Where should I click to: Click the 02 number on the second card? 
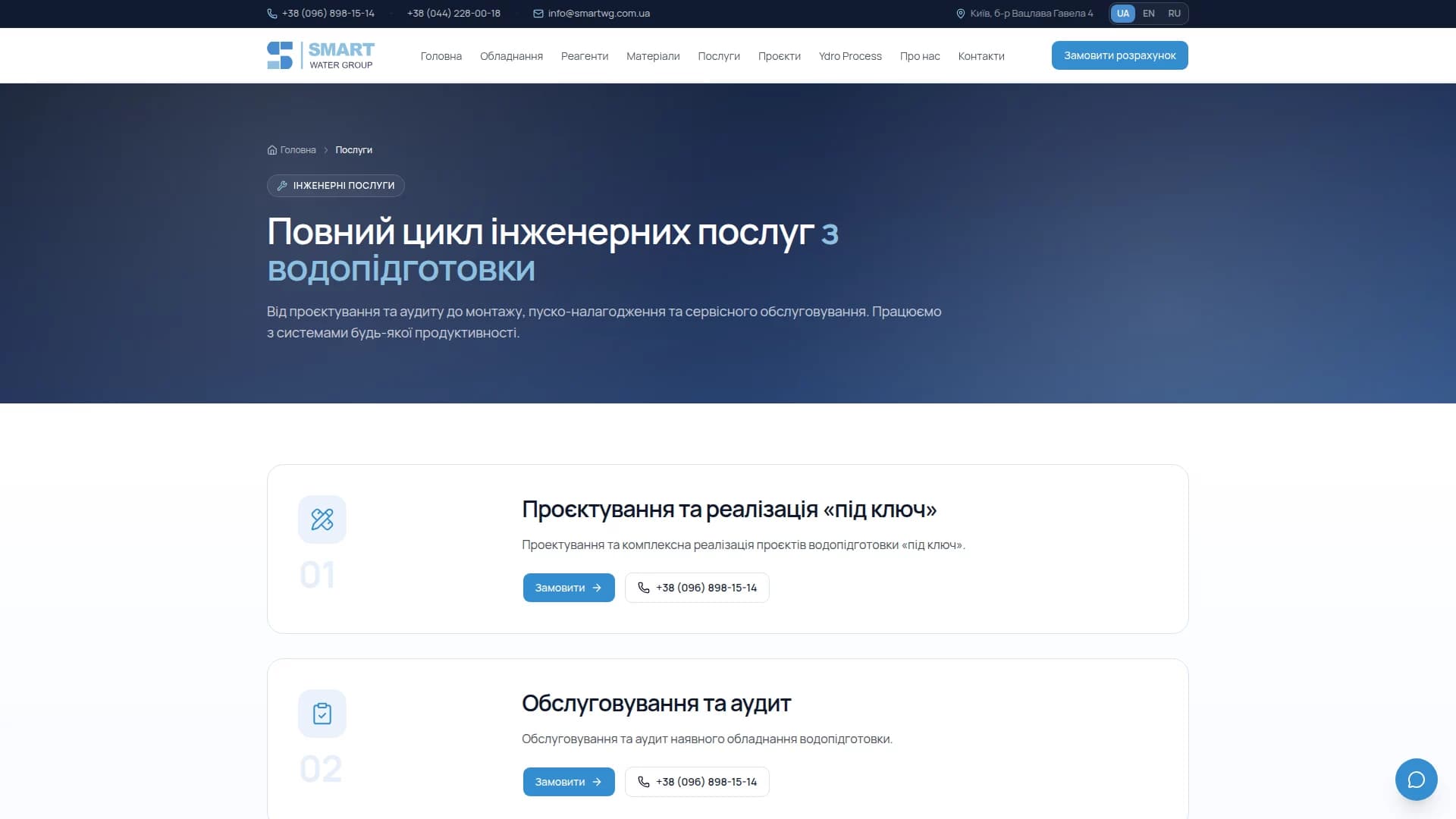[x=321, y=770]
